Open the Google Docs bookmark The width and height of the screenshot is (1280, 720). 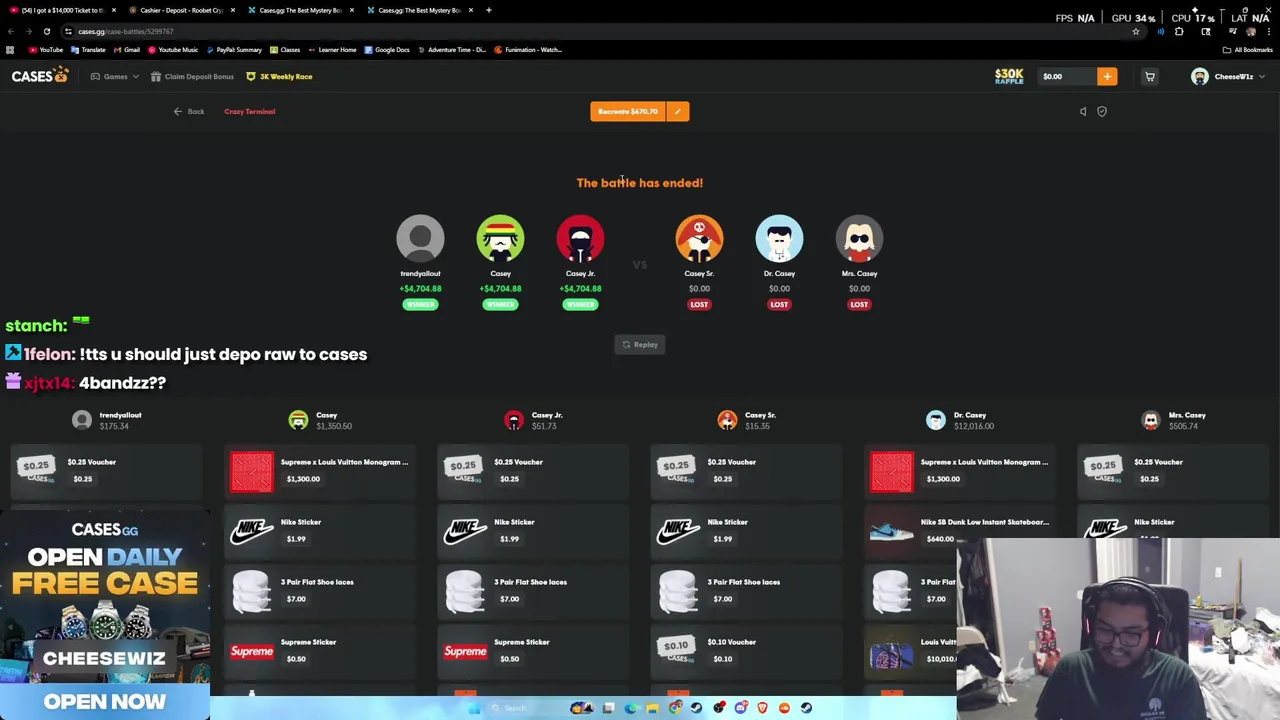pos(387,49)
